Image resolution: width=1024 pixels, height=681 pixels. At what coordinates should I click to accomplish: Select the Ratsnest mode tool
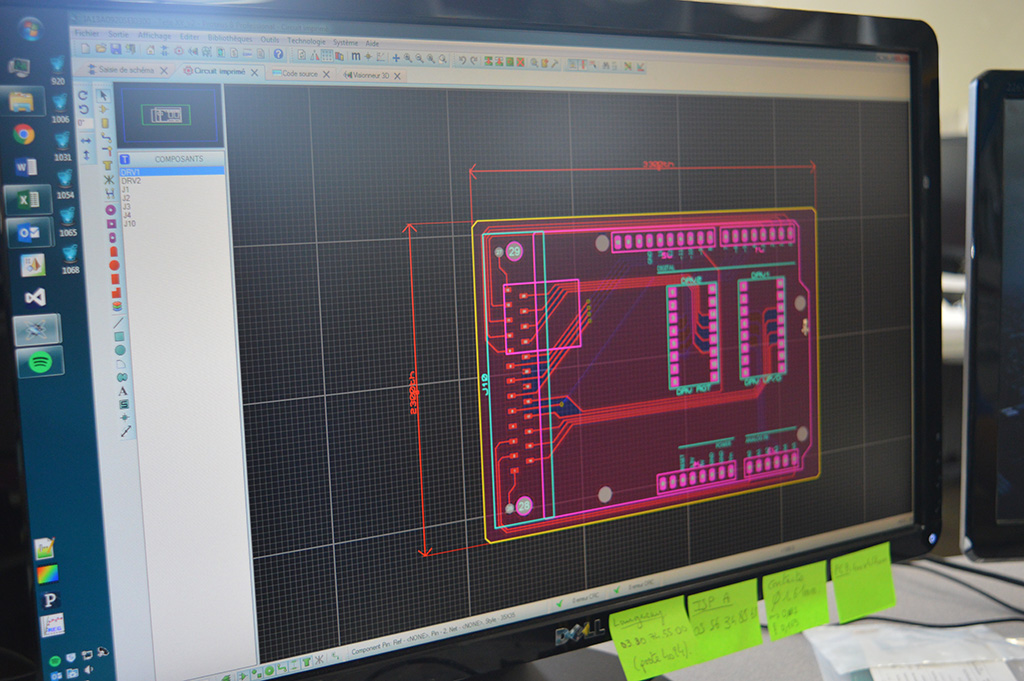(108, 180)
